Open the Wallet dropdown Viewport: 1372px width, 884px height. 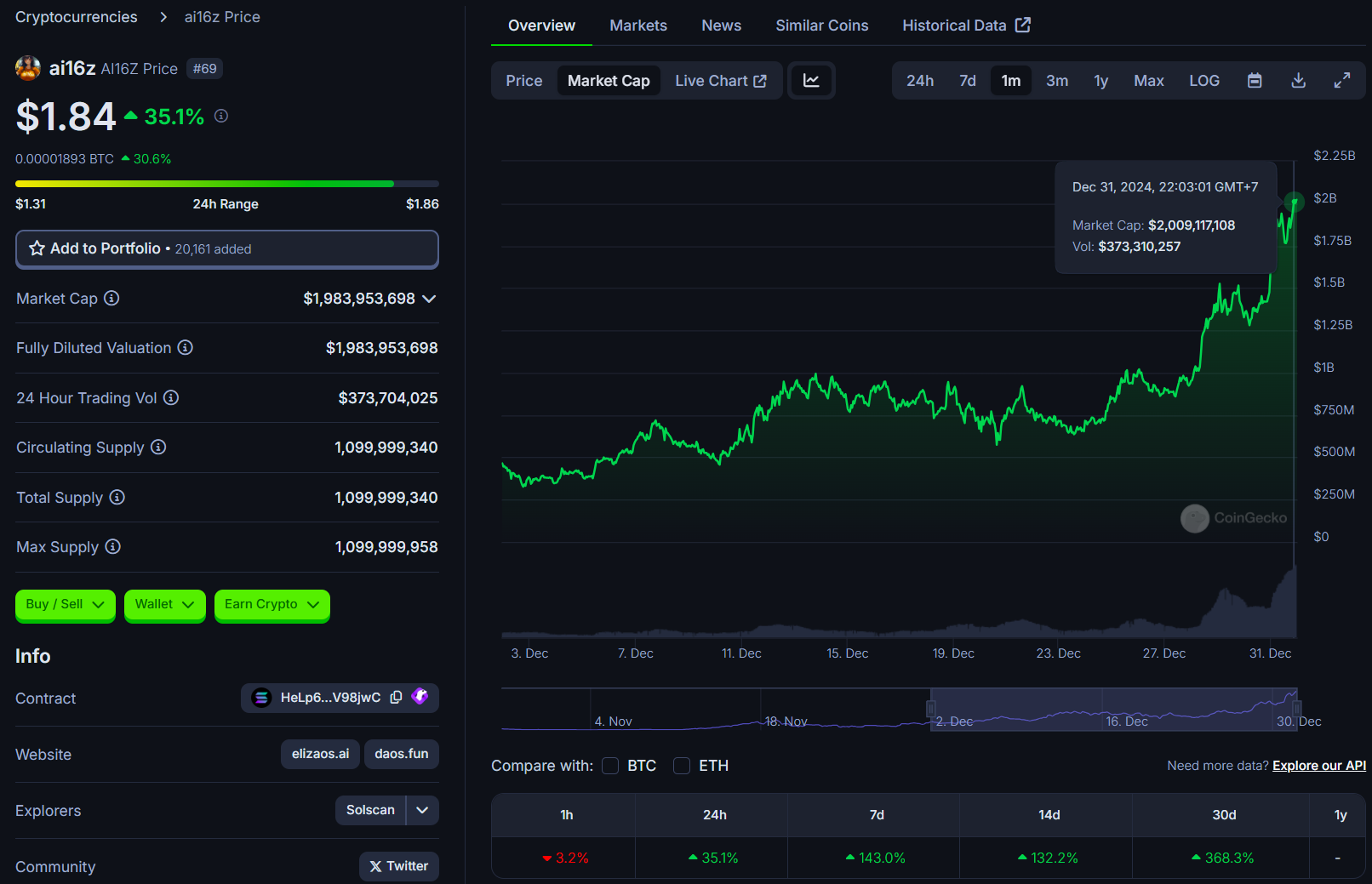click(x=165, y=605)
